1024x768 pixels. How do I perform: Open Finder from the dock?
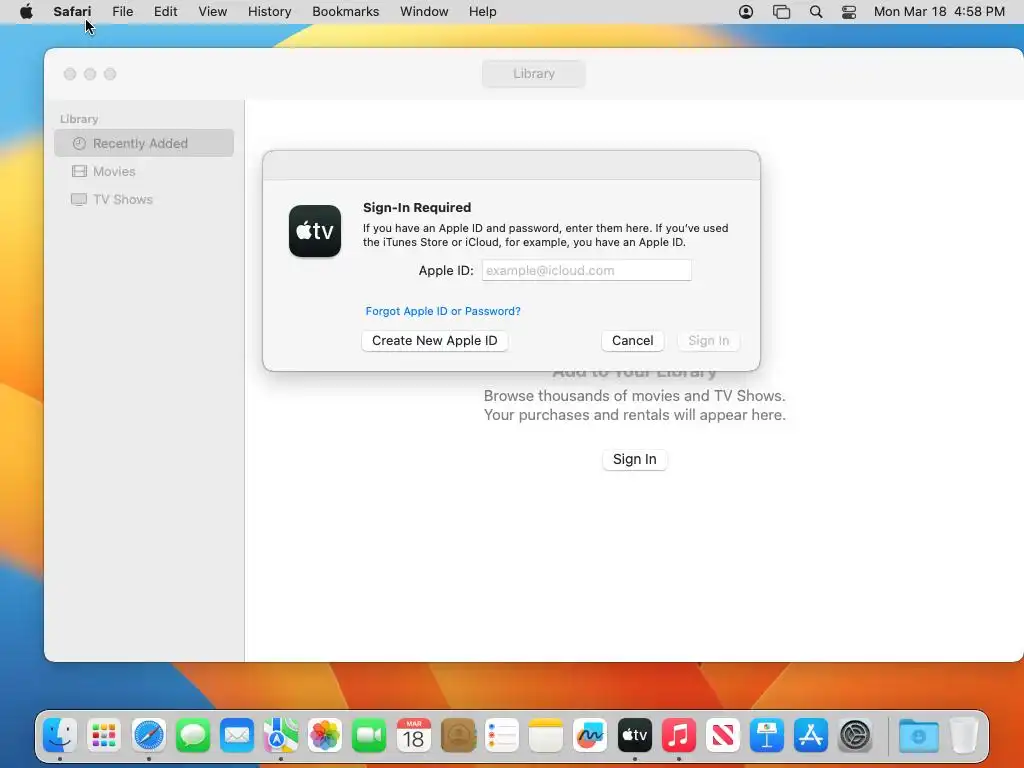60,735
